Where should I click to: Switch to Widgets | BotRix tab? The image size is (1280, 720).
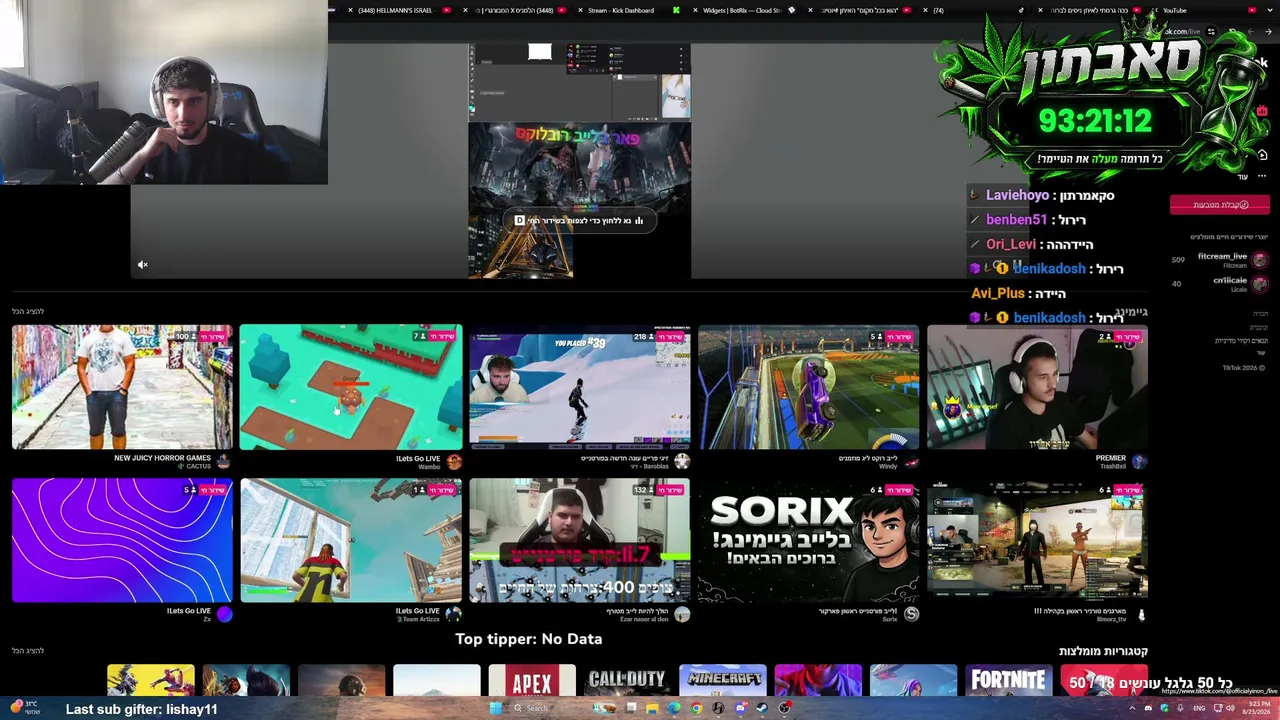point(741,10)
